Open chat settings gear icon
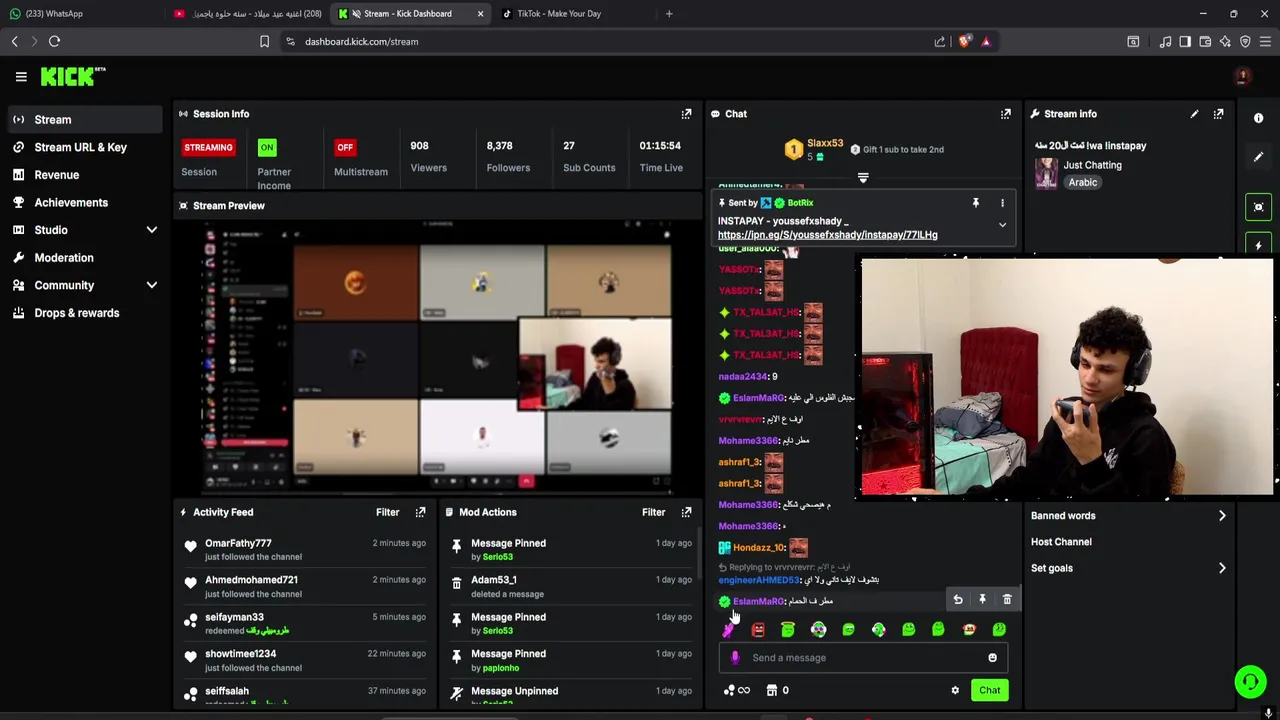The width and height of the screenshot is (1280, 720). (955, 690)
